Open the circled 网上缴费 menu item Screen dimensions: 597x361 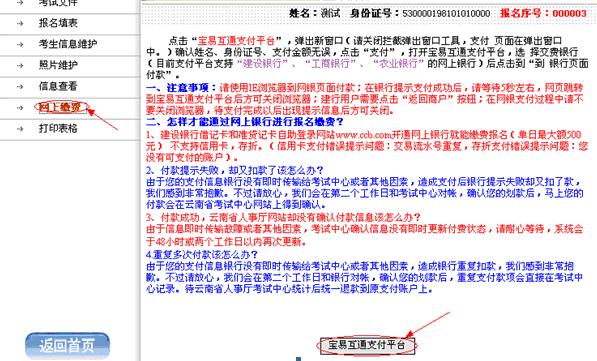pyautogui.click(x=60, y=107)
